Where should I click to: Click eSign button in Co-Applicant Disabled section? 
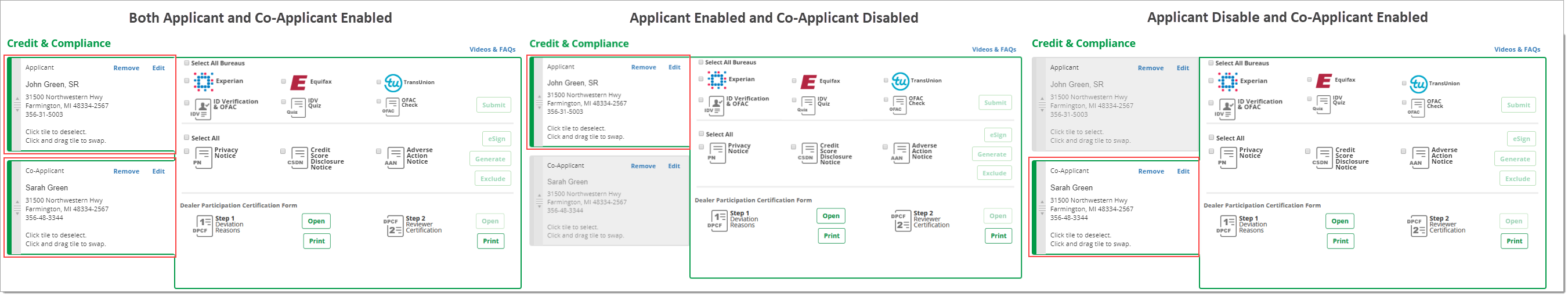(x=998, y=135)
